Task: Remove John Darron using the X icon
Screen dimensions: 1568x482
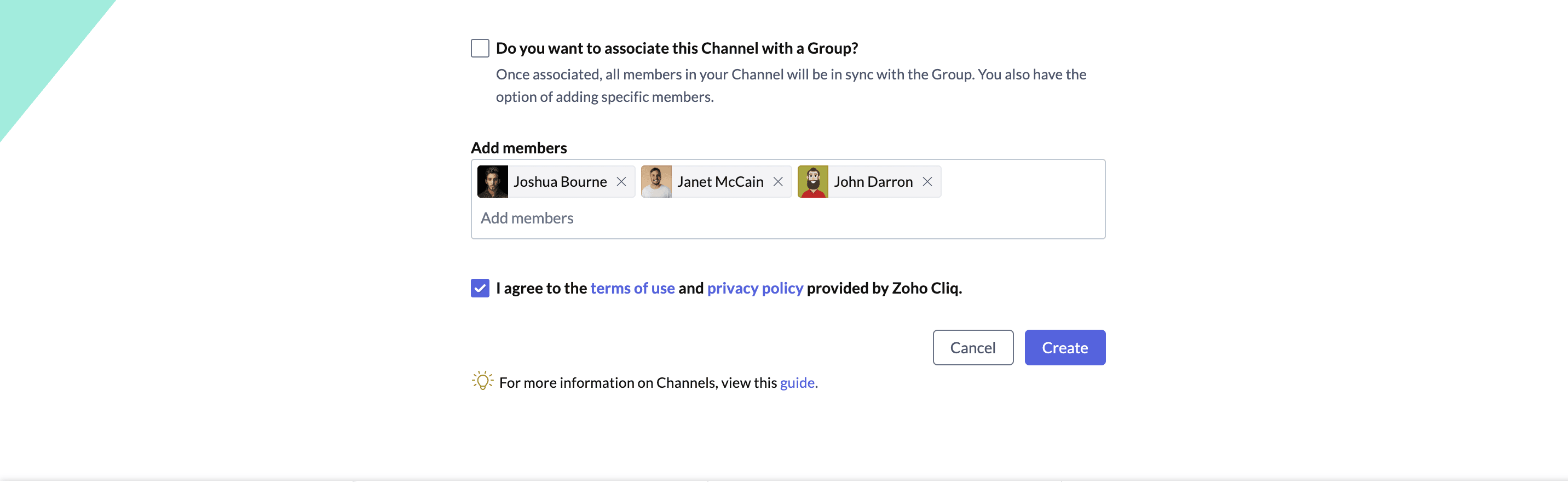Action: 927,181
